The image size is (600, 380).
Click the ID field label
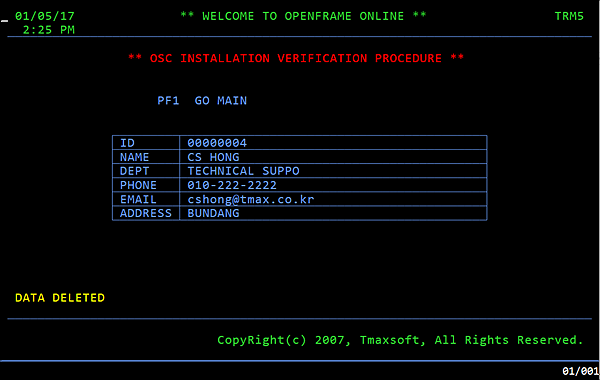tap(127, 143)
